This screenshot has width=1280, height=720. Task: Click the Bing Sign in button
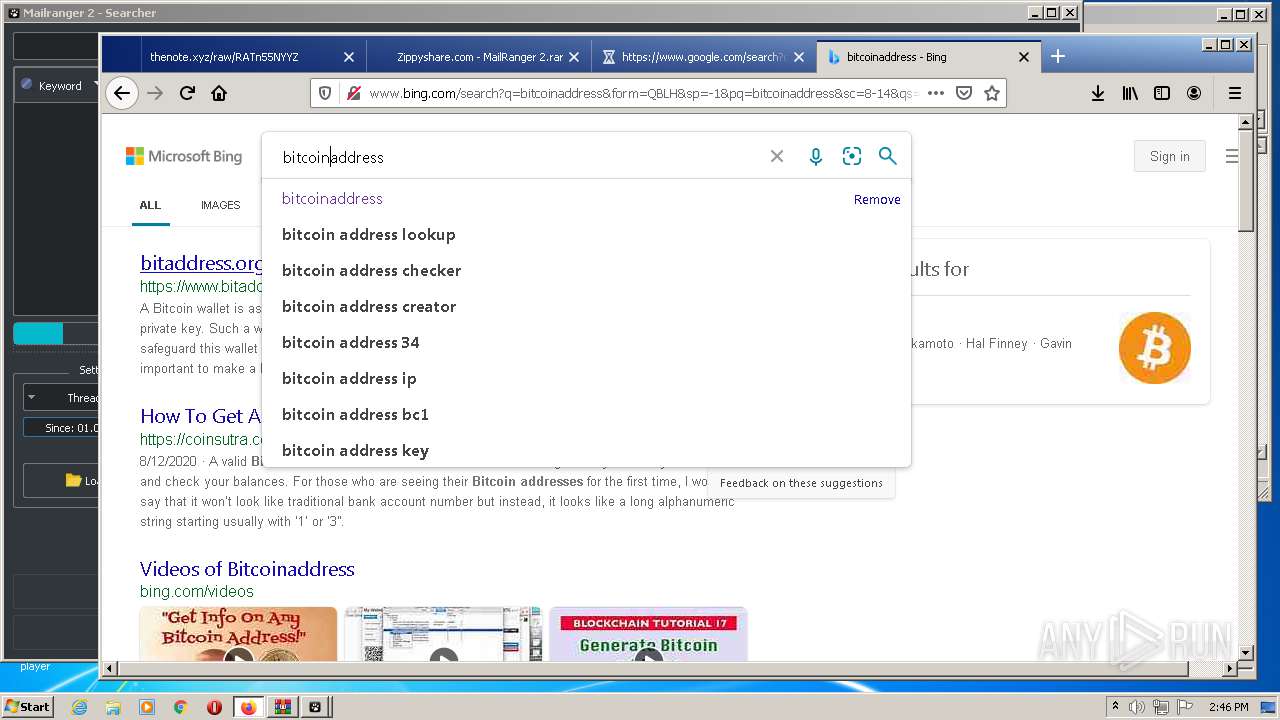[x=1170, y=156]
